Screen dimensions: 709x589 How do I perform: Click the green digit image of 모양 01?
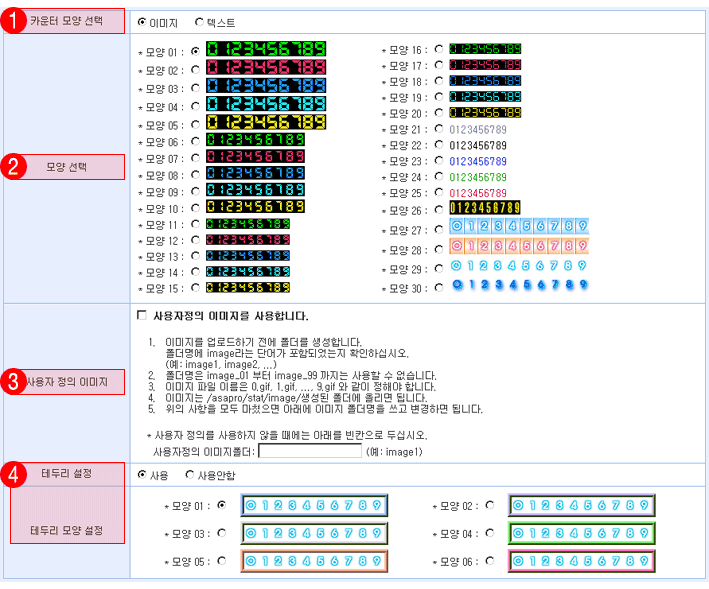point(265,49)
